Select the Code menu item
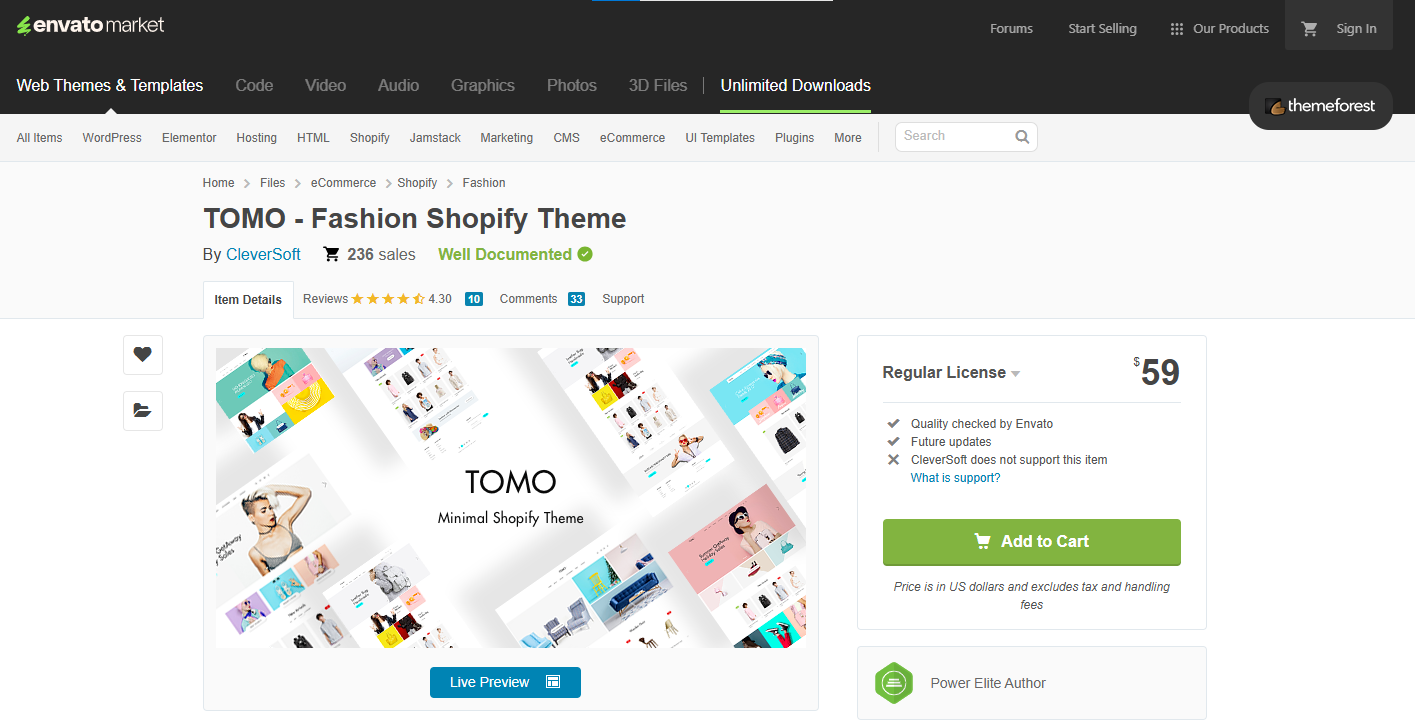 [254, 86]
